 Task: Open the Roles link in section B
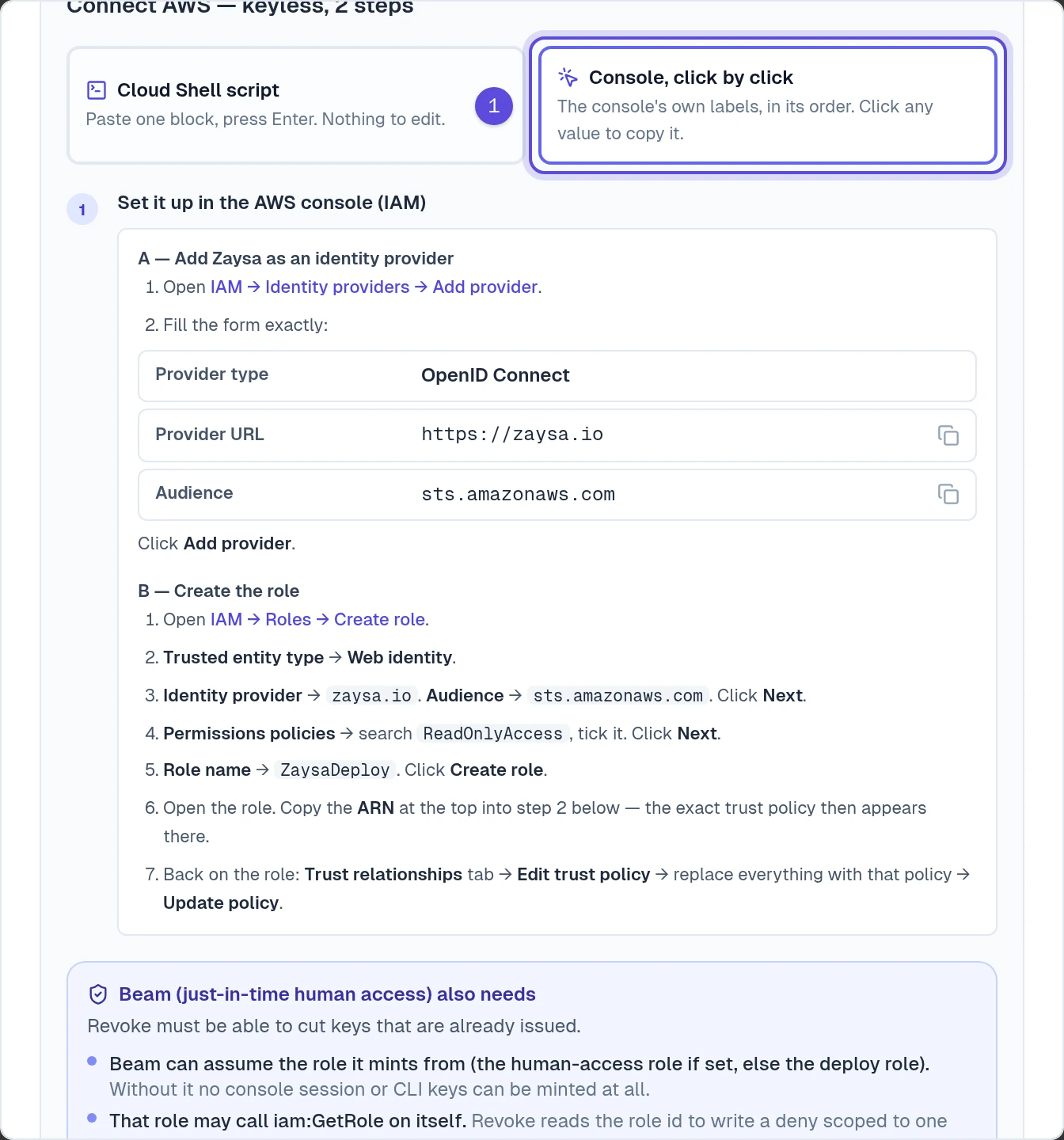click(288, 619)
